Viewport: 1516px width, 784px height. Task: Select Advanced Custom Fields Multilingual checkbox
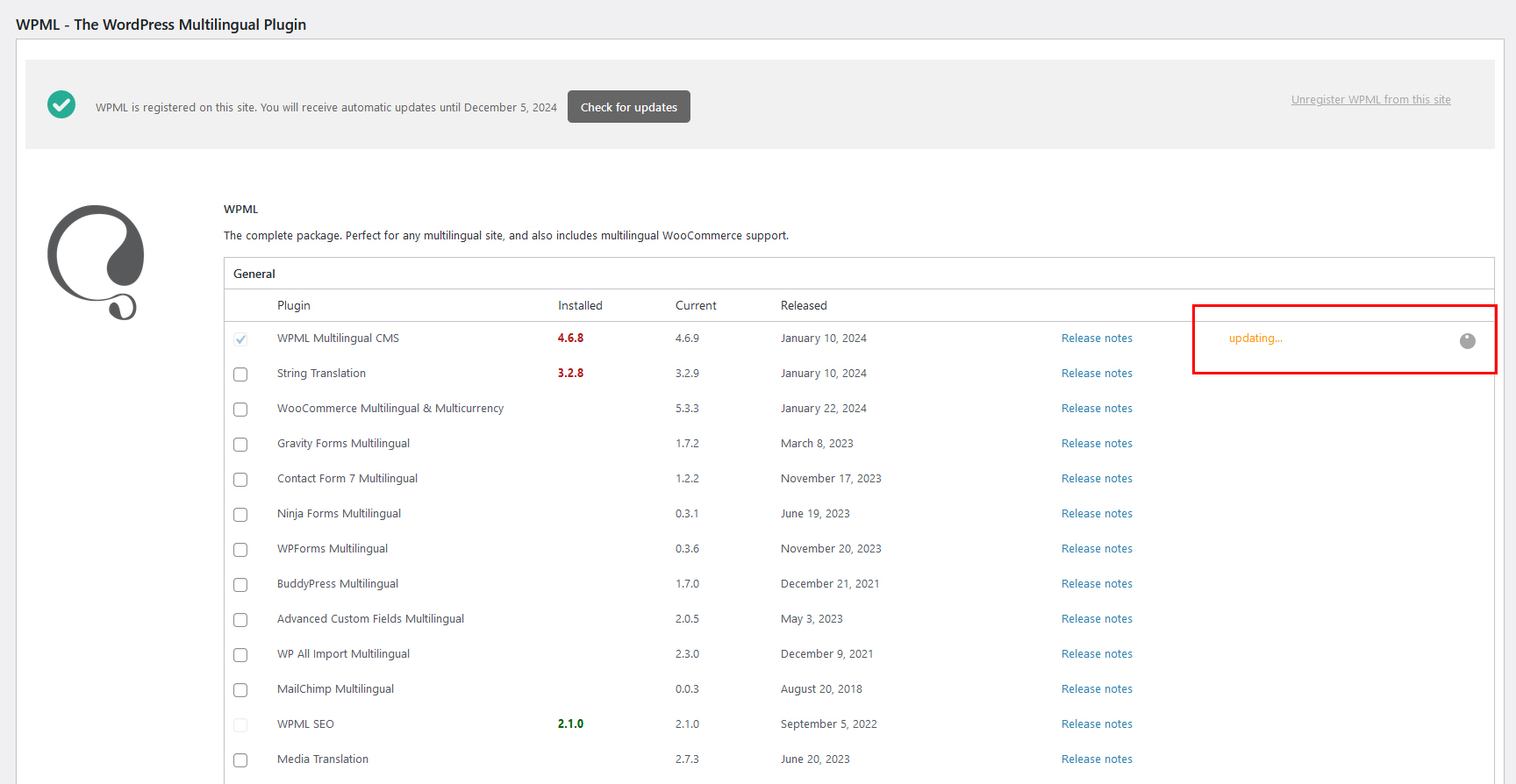[240, 620]
